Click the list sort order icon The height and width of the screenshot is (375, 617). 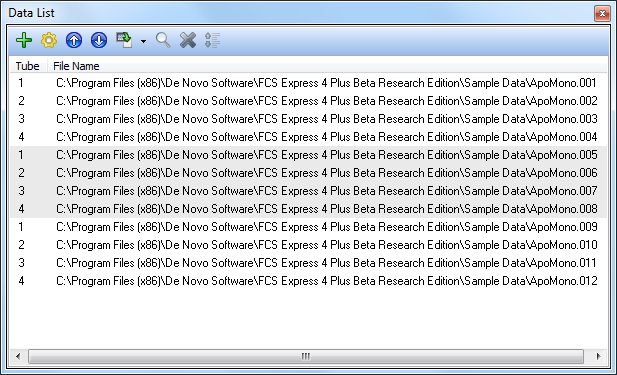pyautogui.click(x=212, y=40)
